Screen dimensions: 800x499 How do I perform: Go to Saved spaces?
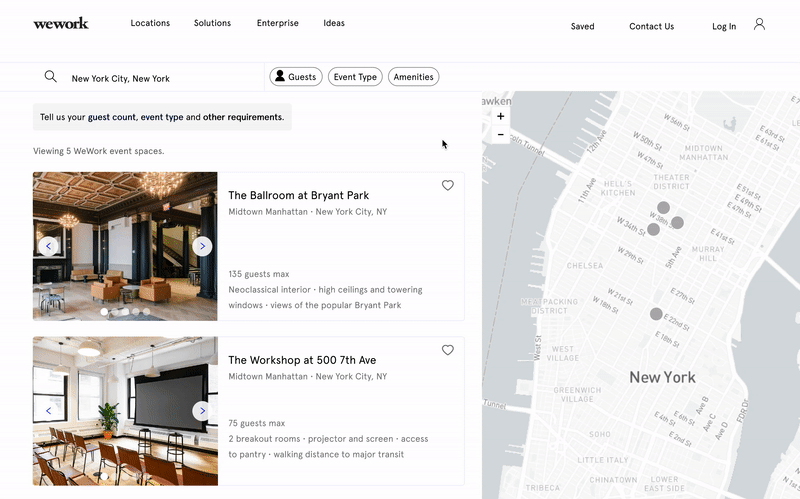582,27
